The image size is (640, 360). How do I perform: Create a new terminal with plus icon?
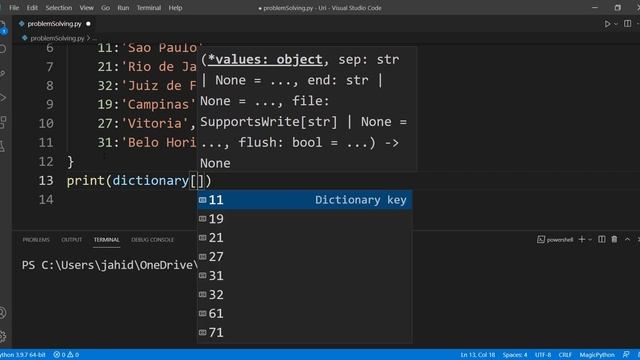click(x=582, y=240)
